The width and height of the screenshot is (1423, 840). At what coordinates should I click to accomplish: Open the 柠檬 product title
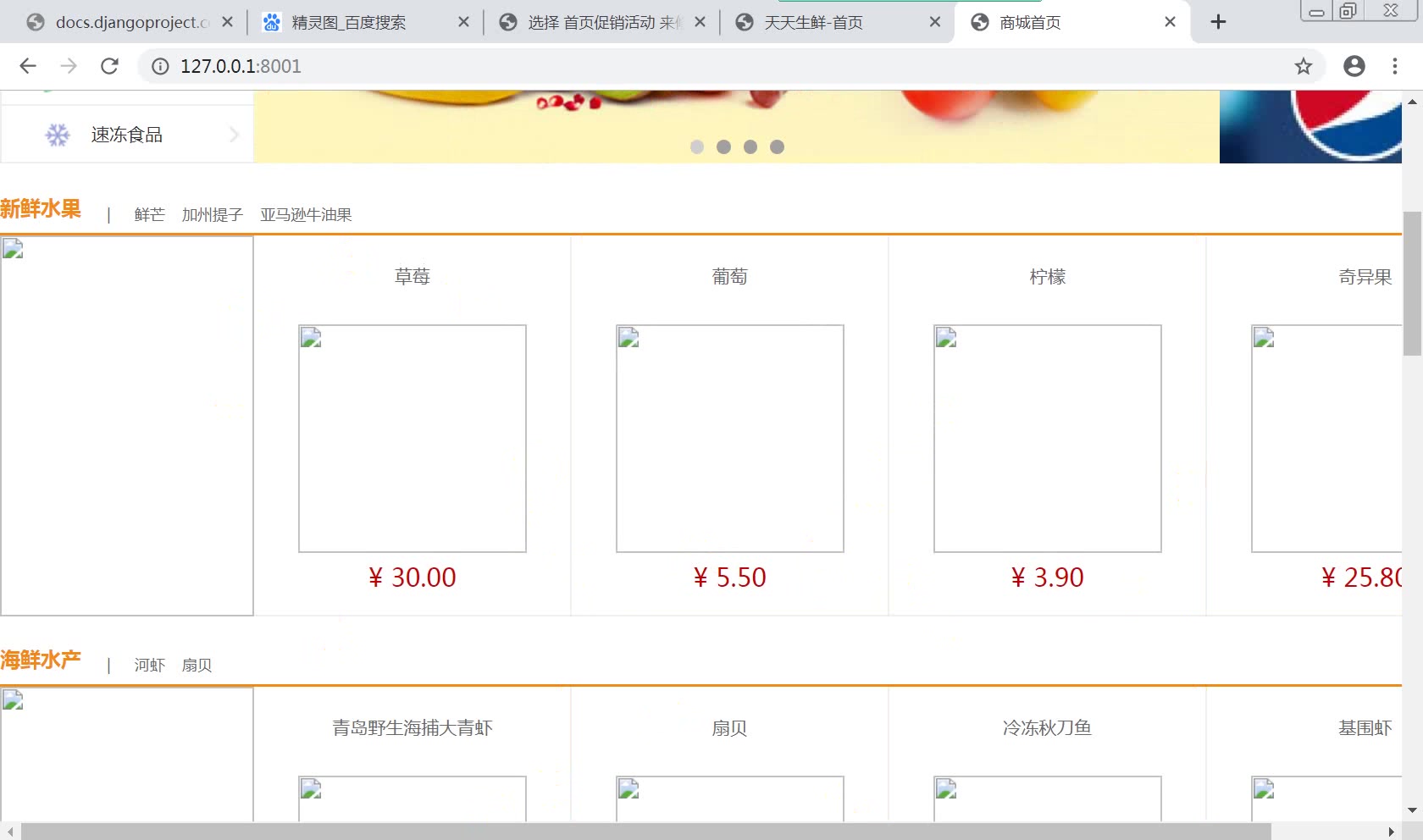pyautogui.click(x=1048, y=276)
